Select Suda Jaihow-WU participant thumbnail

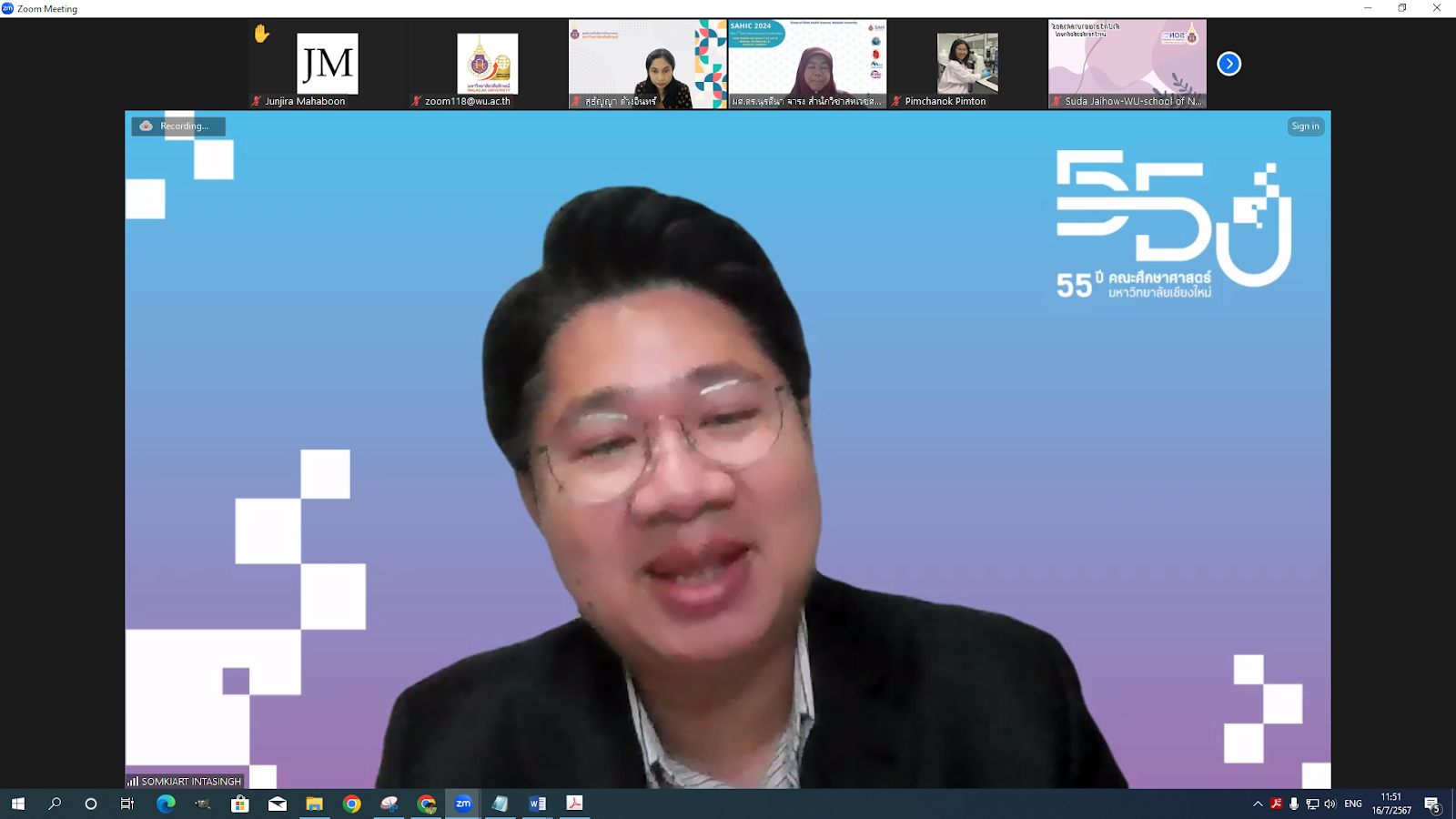pos(1127,64)
